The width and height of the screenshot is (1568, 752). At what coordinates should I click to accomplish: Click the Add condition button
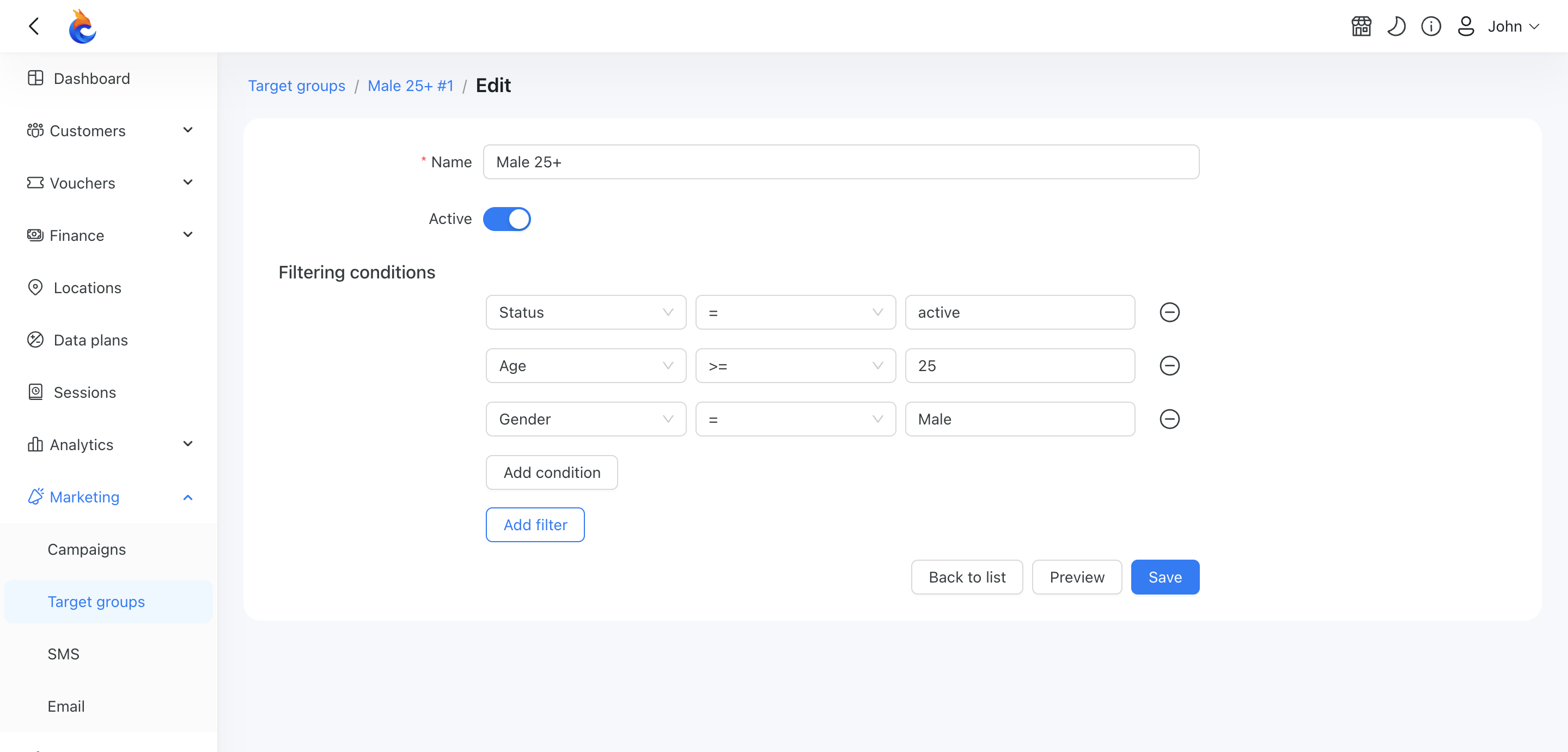[x=552, y=472]
